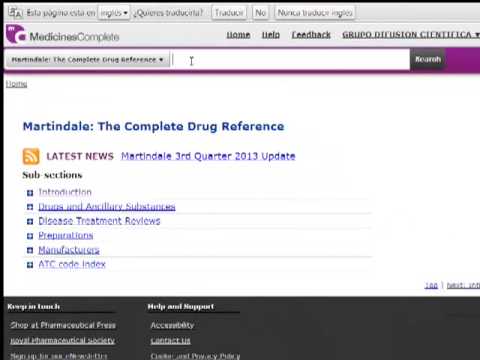Open the newsletter sign-up footer link
This screenshot has width=480, height=360.
click(x=59, y=356)
